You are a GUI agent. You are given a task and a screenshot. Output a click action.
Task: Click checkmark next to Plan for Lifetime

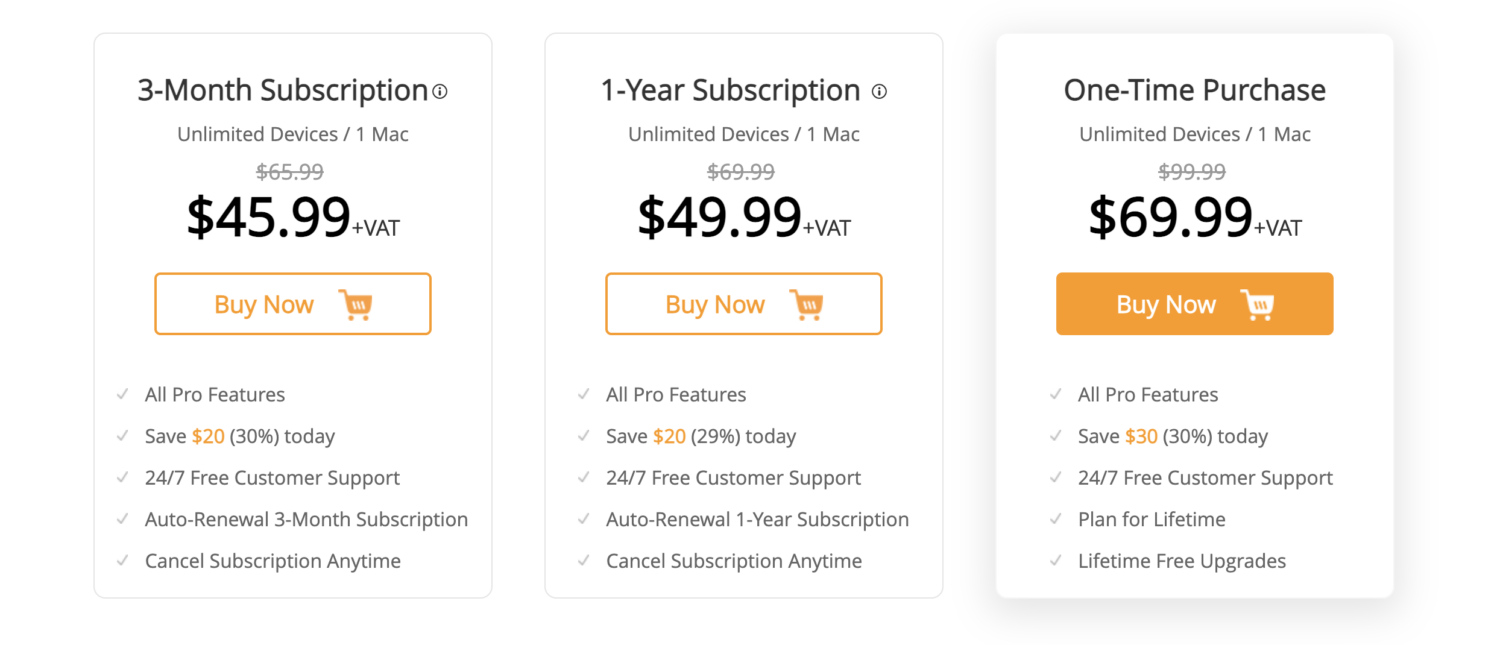click(x=1055, y=519)
